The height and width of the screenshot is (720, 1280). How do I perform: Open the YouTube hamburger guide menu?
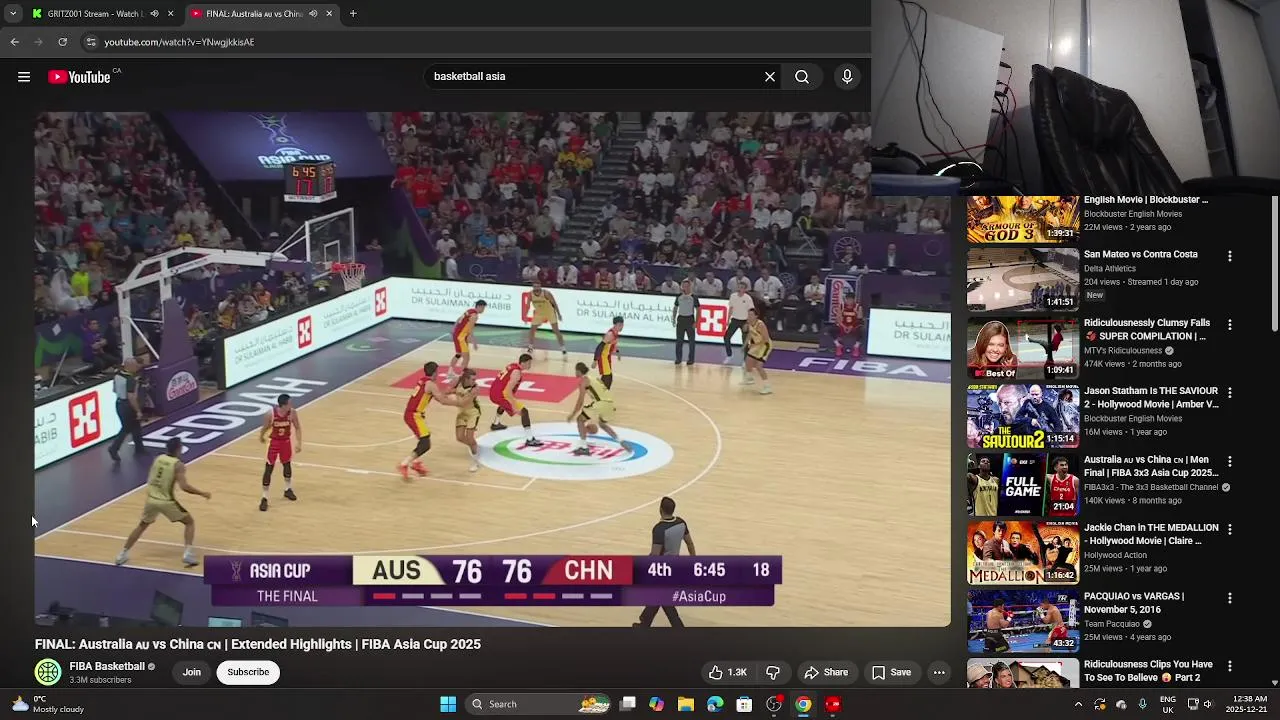coord(24,77)
